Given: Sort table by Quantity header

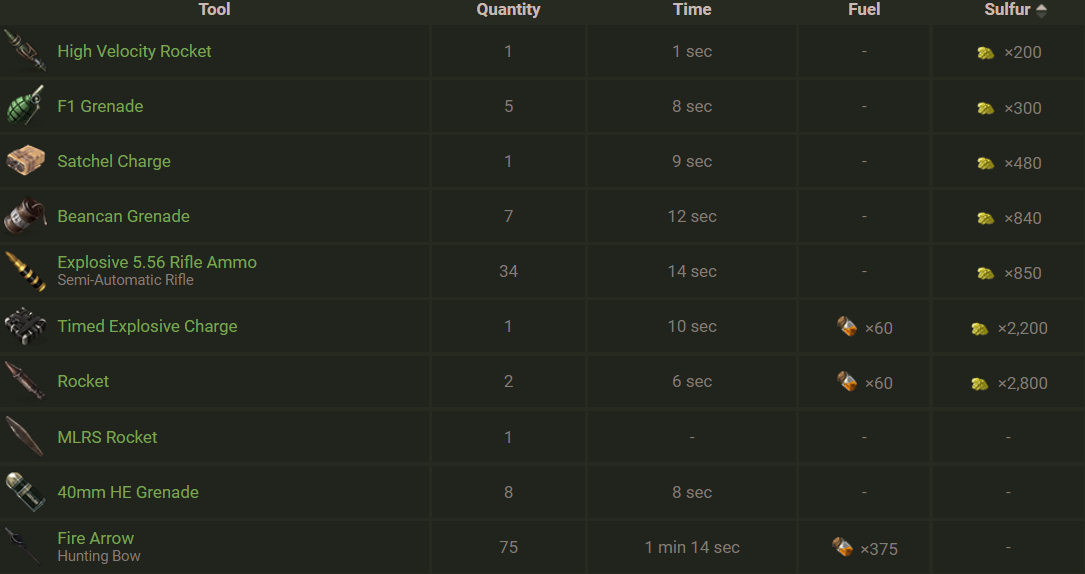Looking at the screenshot, I should click(x=508, y=10).
